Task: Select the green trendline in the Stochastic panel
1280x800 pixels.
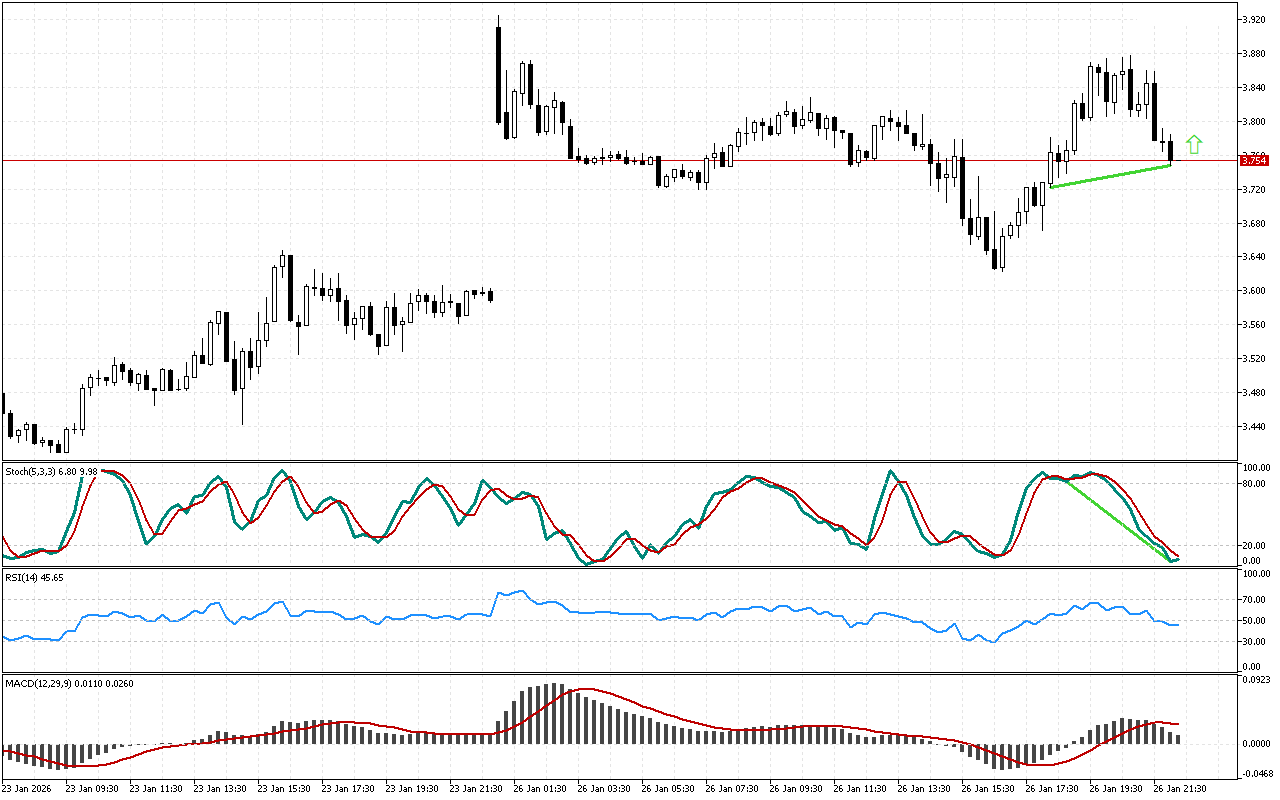Action: 1115,519
